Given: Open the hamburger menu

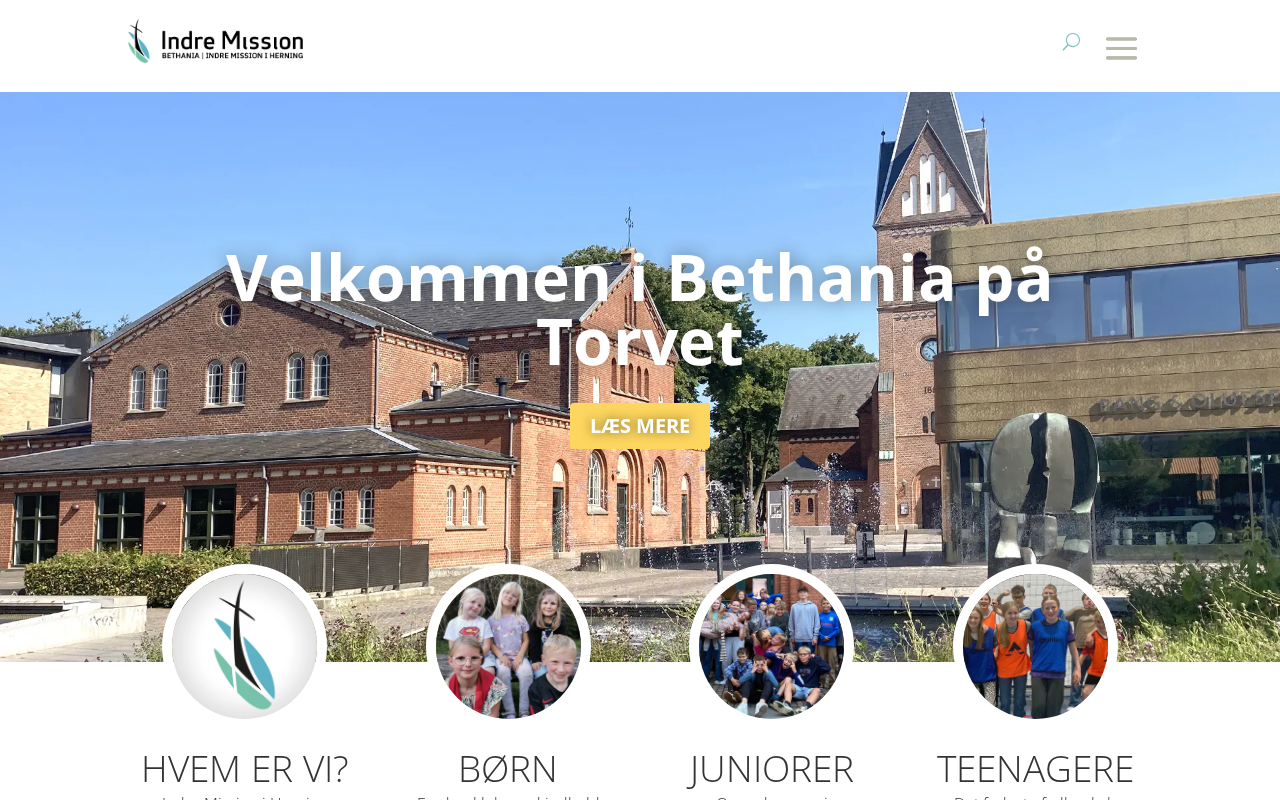Looking at the screenshot, I should (1121, 48).
